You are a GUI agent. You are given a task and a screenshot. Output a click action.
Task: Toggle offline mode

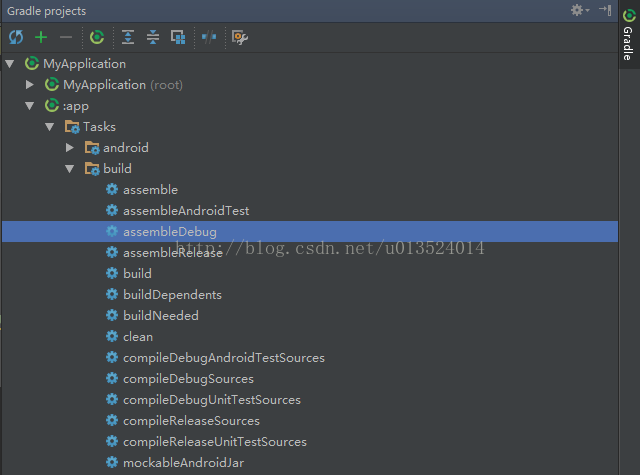point(209,37)
